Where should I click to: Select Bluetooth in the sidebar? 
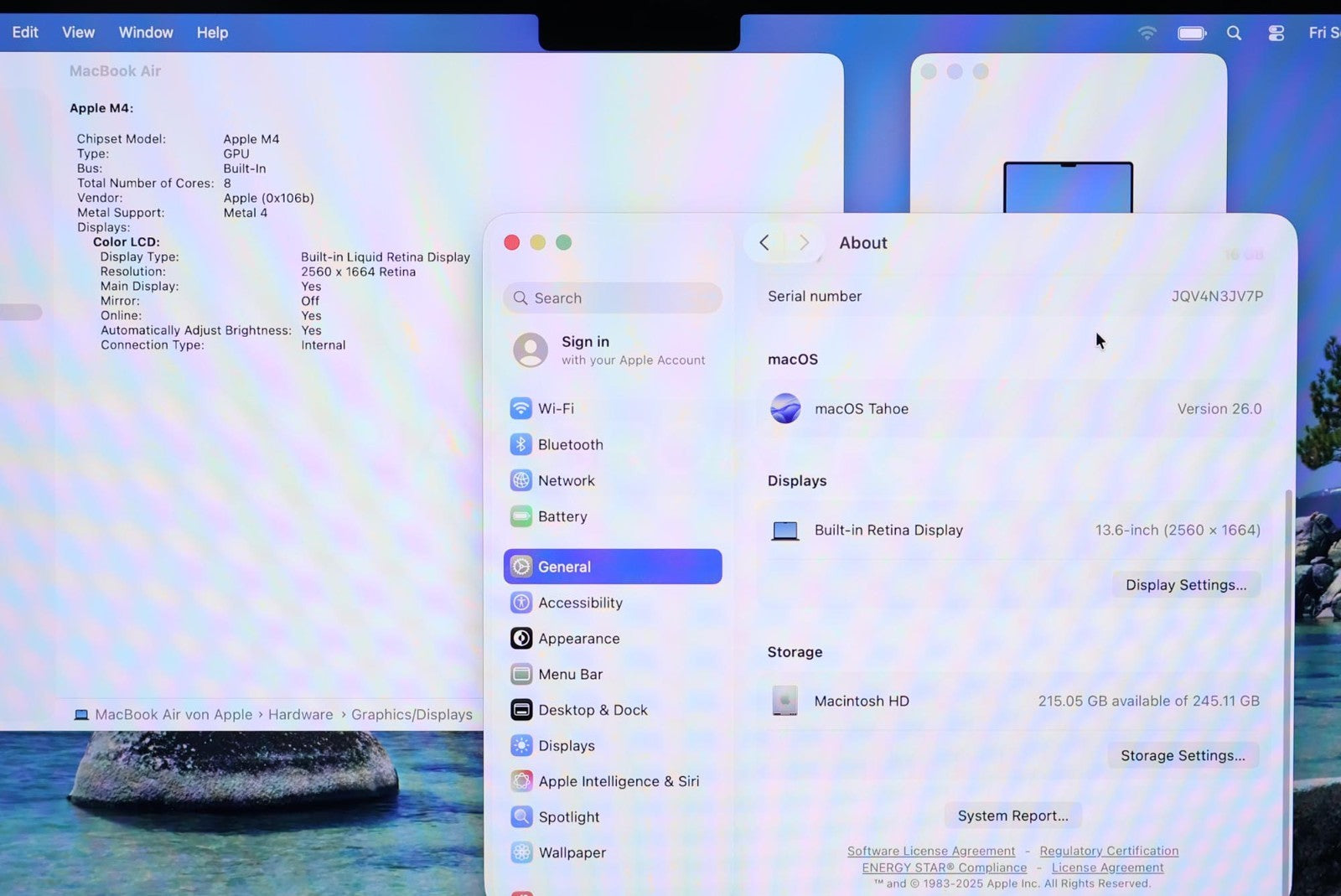pos(569,444)
